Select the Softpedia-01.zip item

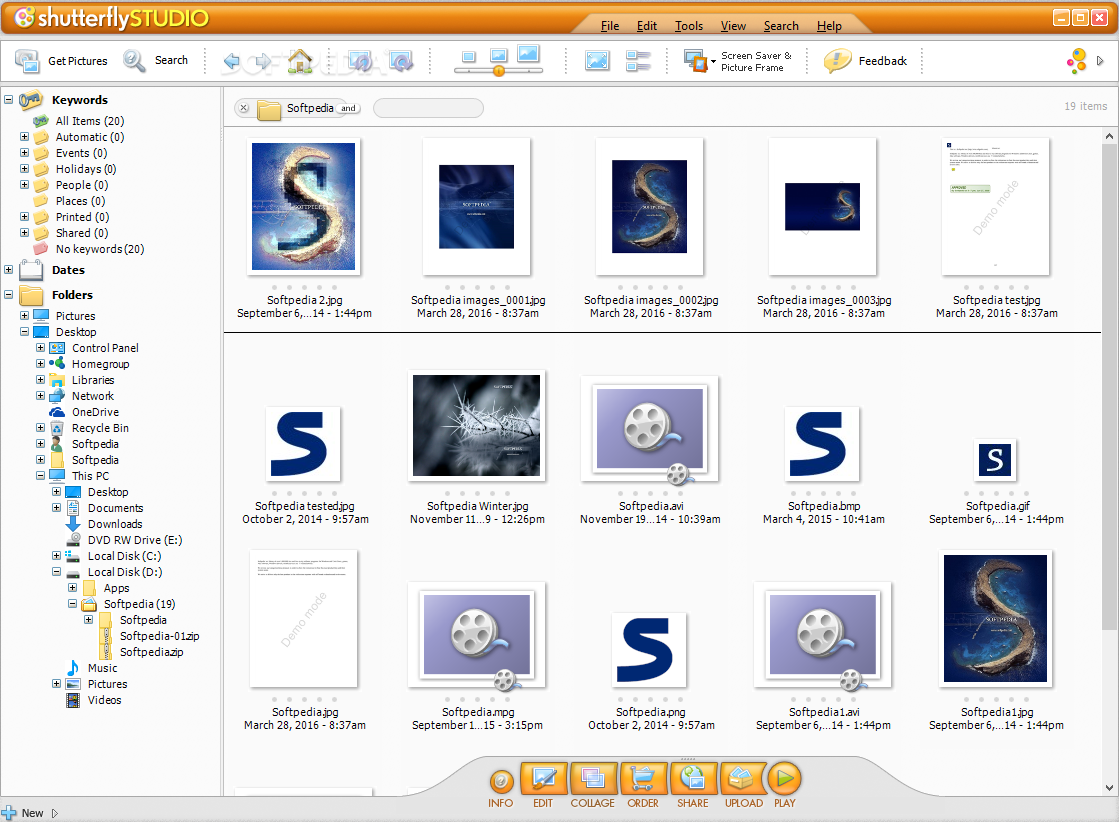point(159,636)
